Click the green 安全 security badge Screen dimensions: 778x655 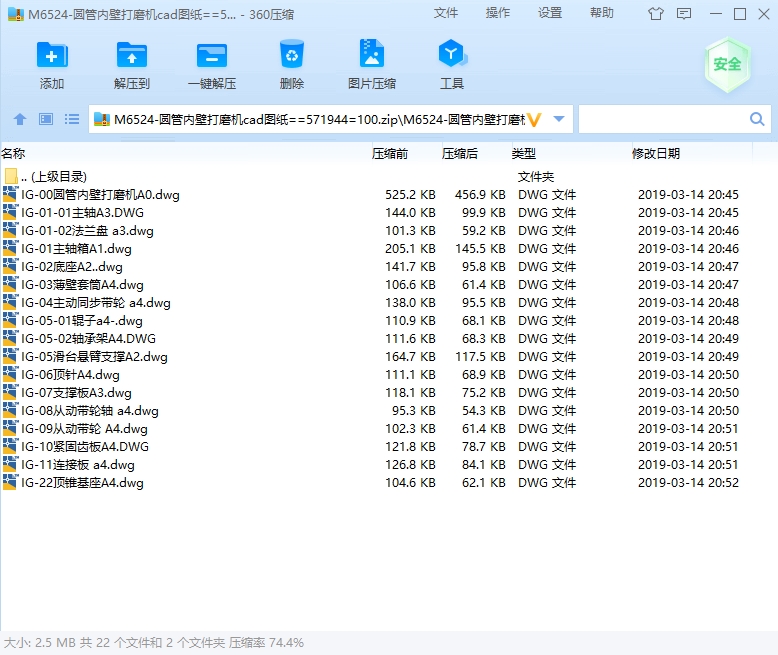point(727,65)
